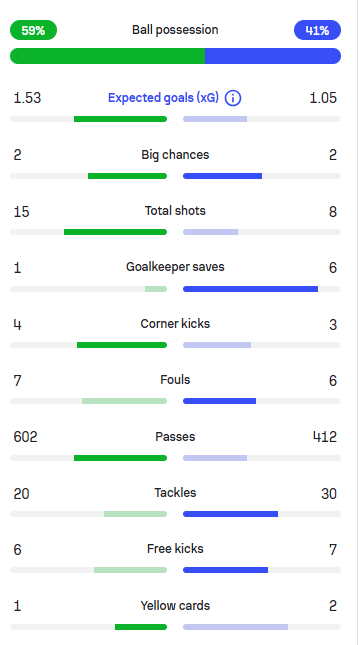Click the Corner kicks label
The height and width of the screenshot is (645, 362).
(x=175, y=324)
